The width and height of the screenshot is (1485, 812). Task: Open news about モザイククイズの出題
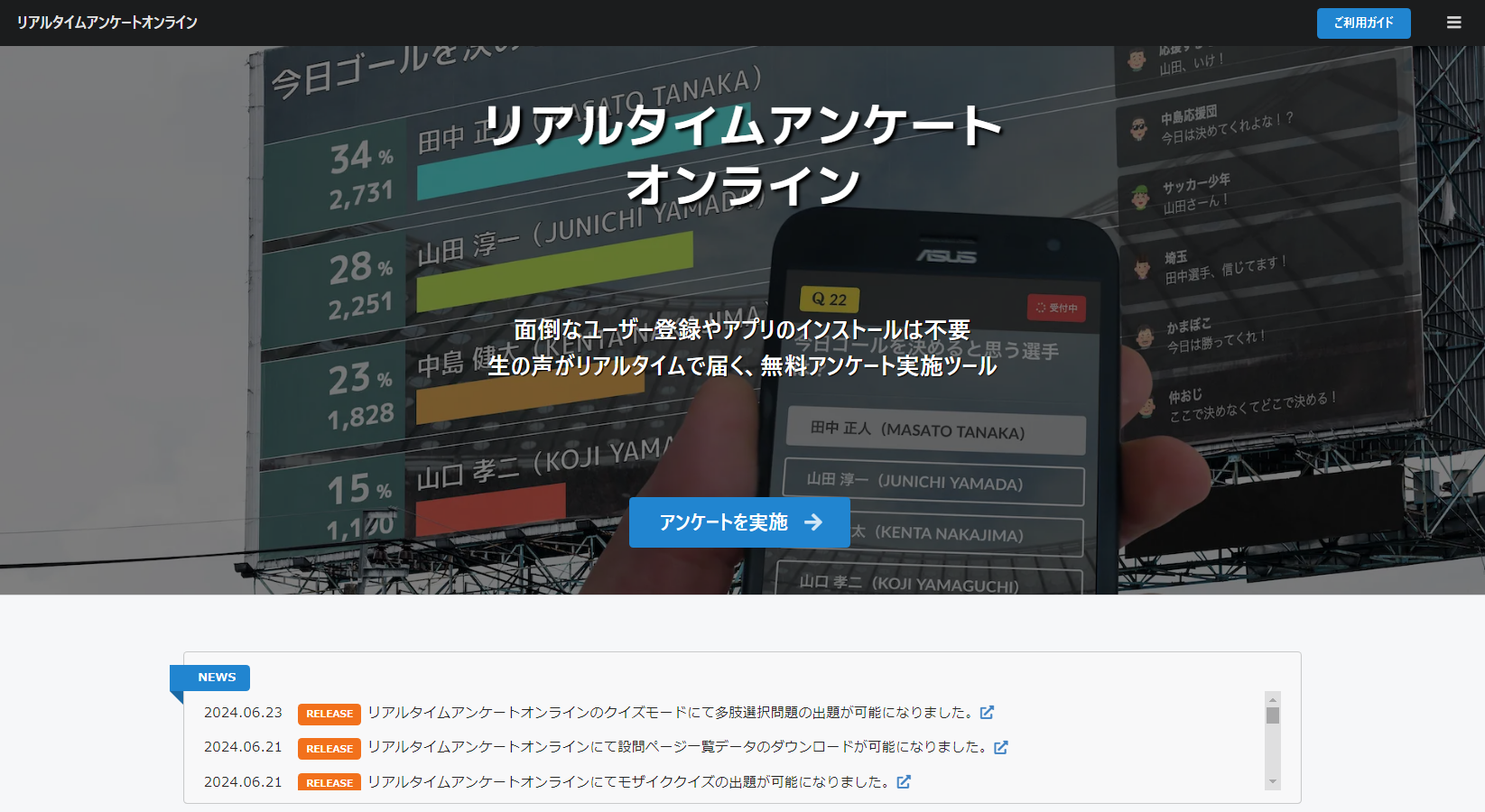[x=629, y=782]
